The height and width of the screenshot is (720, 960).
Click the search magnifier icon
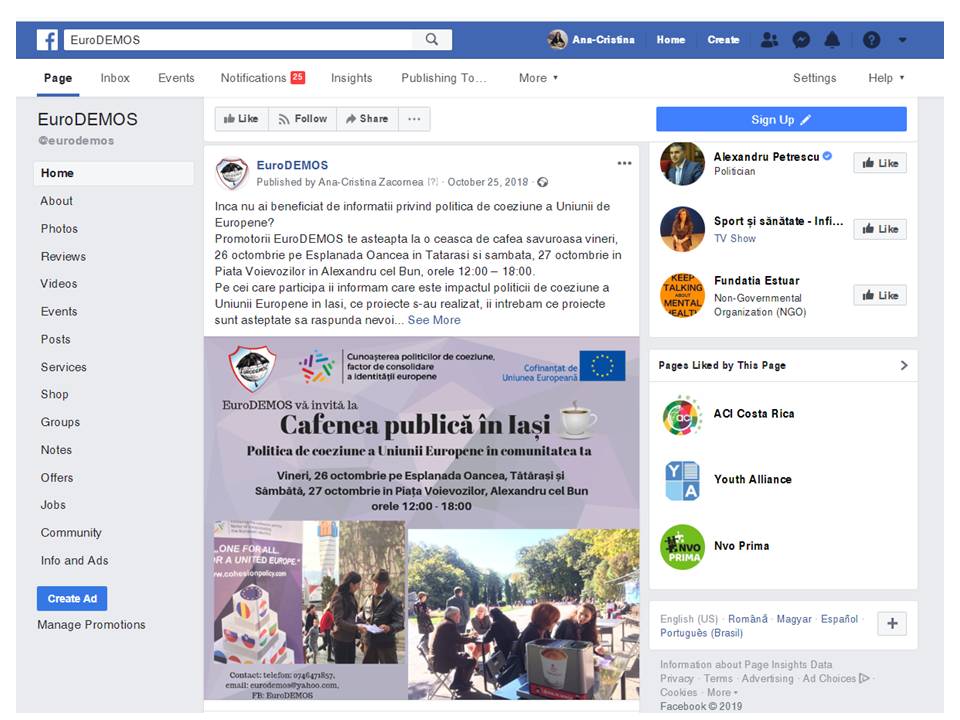(432, 40)
